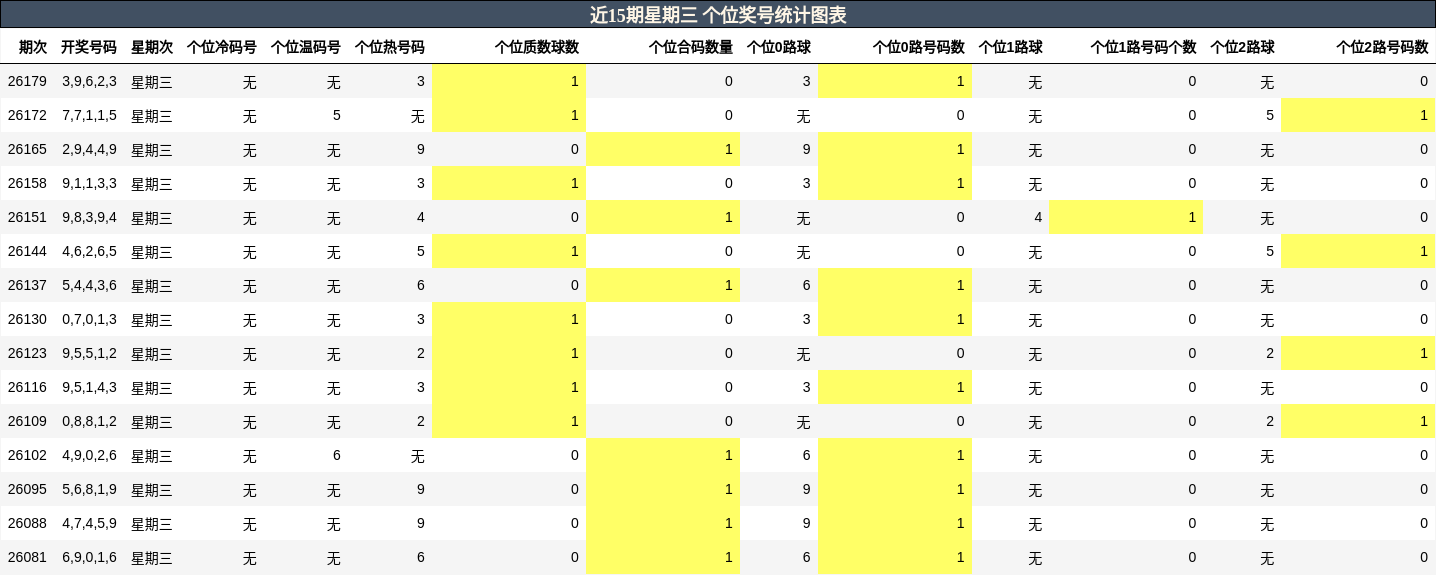Click the 星期次 column header
Viewport: 1436px width, 575px height.
tap(152, 47)
